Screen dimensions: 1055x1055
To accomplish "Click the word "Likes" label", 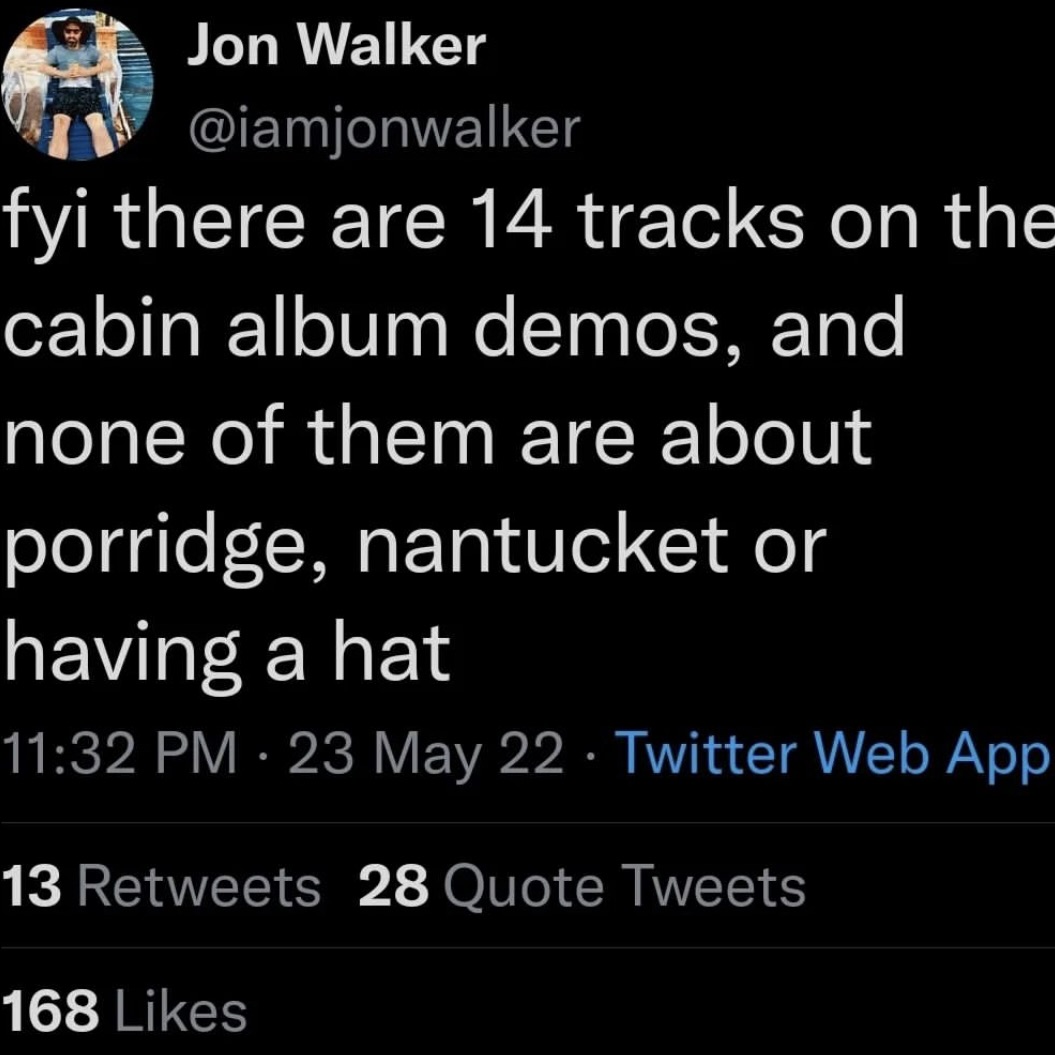I will click(181, 1011).
